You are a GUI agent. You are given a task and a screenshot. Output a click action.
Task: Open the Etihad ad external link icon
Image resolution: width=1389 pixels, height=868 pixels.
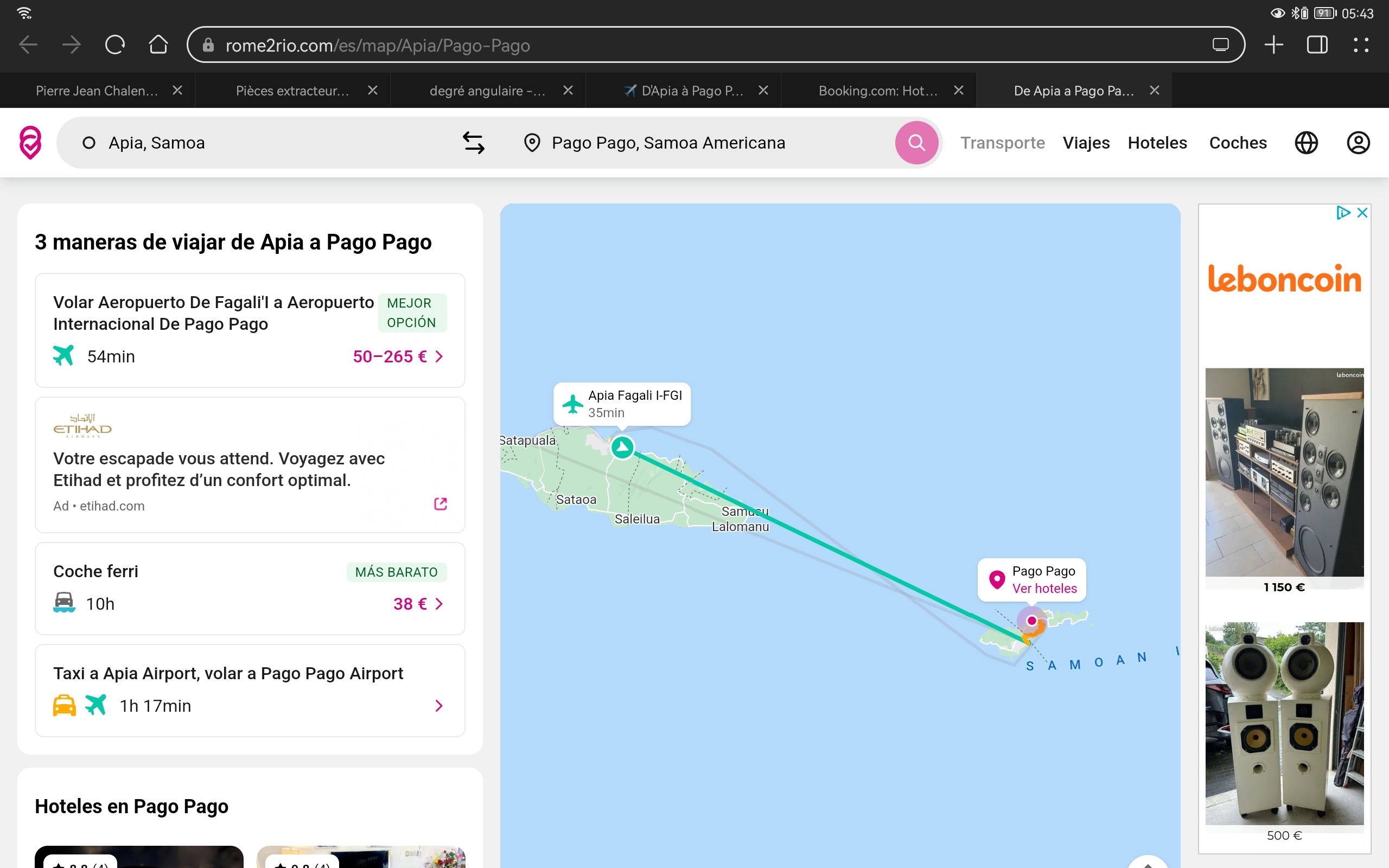coord(440,503)
